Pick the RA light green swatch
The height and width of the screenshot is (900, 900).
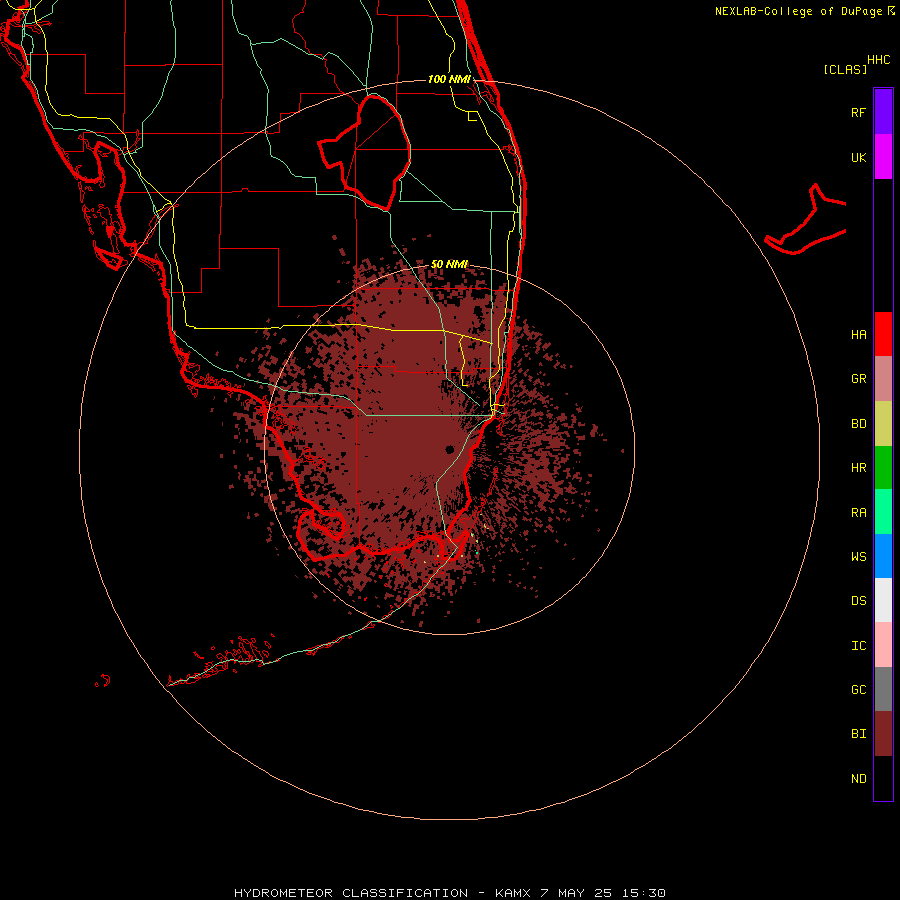883,512
